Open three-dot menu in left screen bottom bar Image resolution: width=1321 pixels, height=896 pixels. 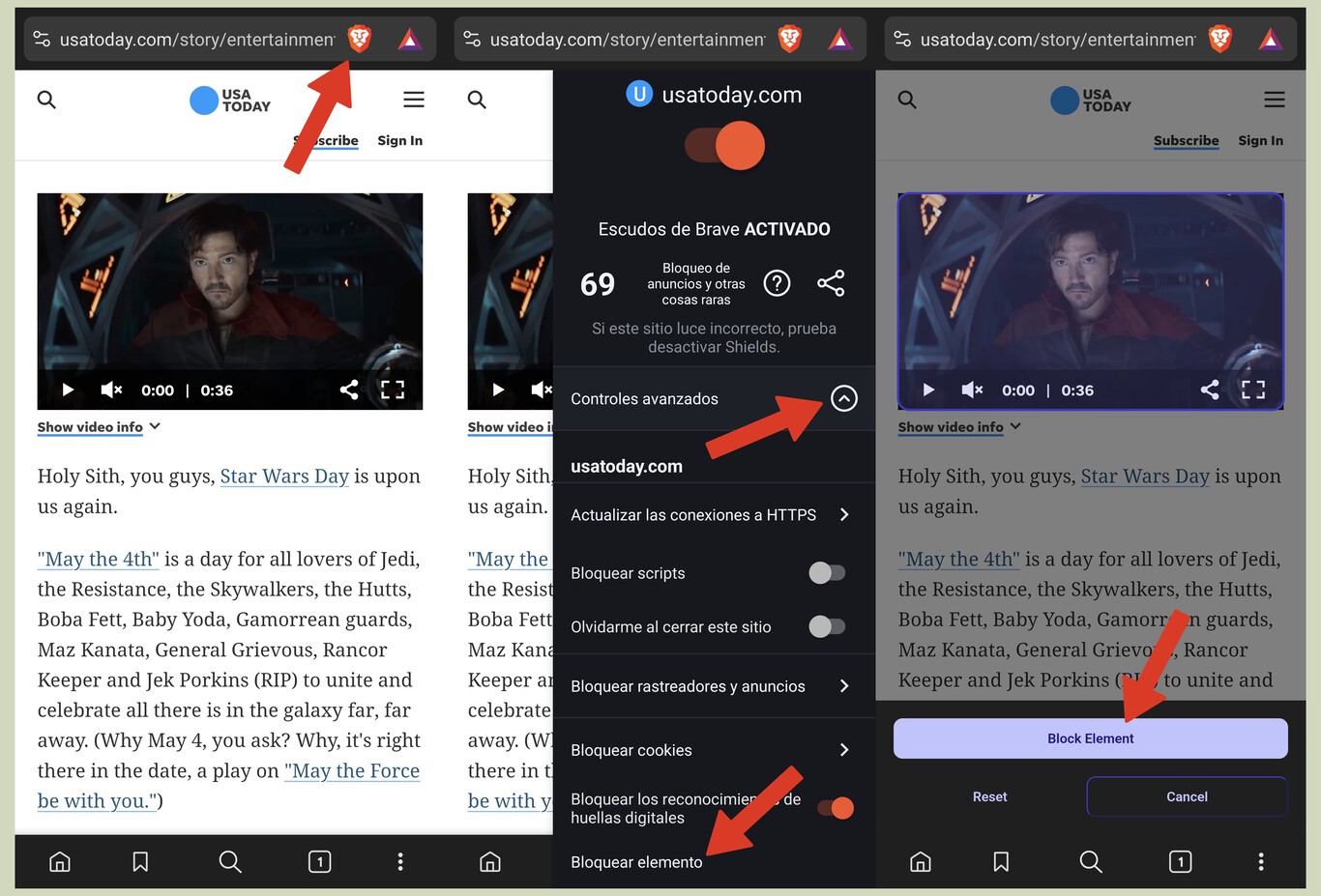coord(400,861)
